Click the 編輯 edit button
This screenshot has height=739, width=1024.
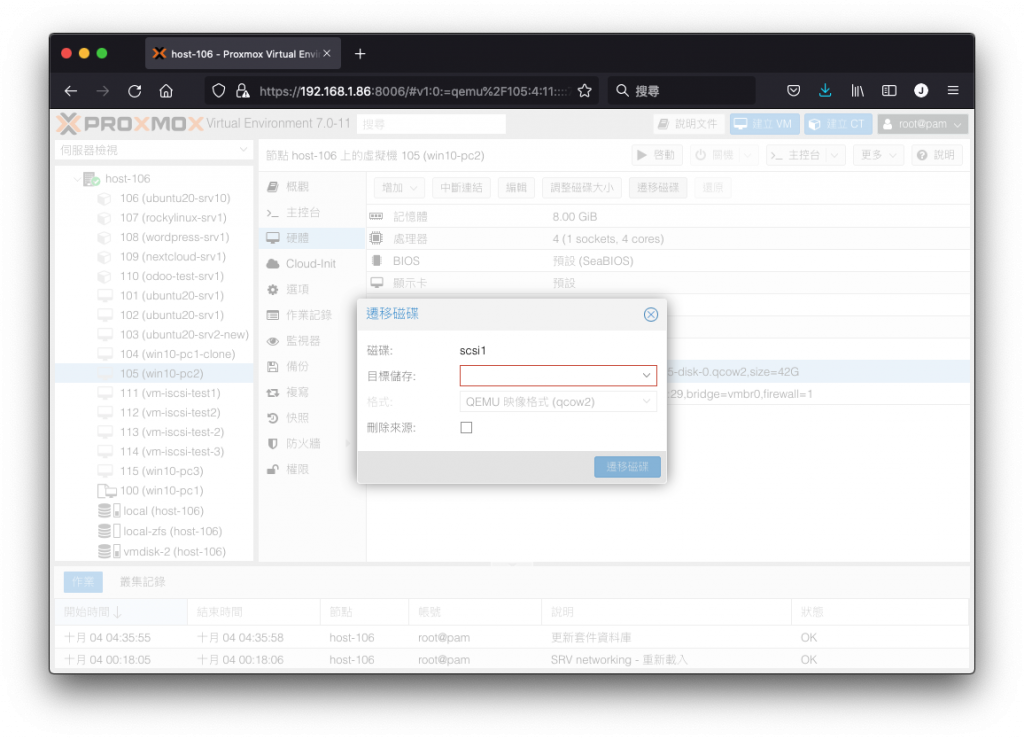pos(516,188)
